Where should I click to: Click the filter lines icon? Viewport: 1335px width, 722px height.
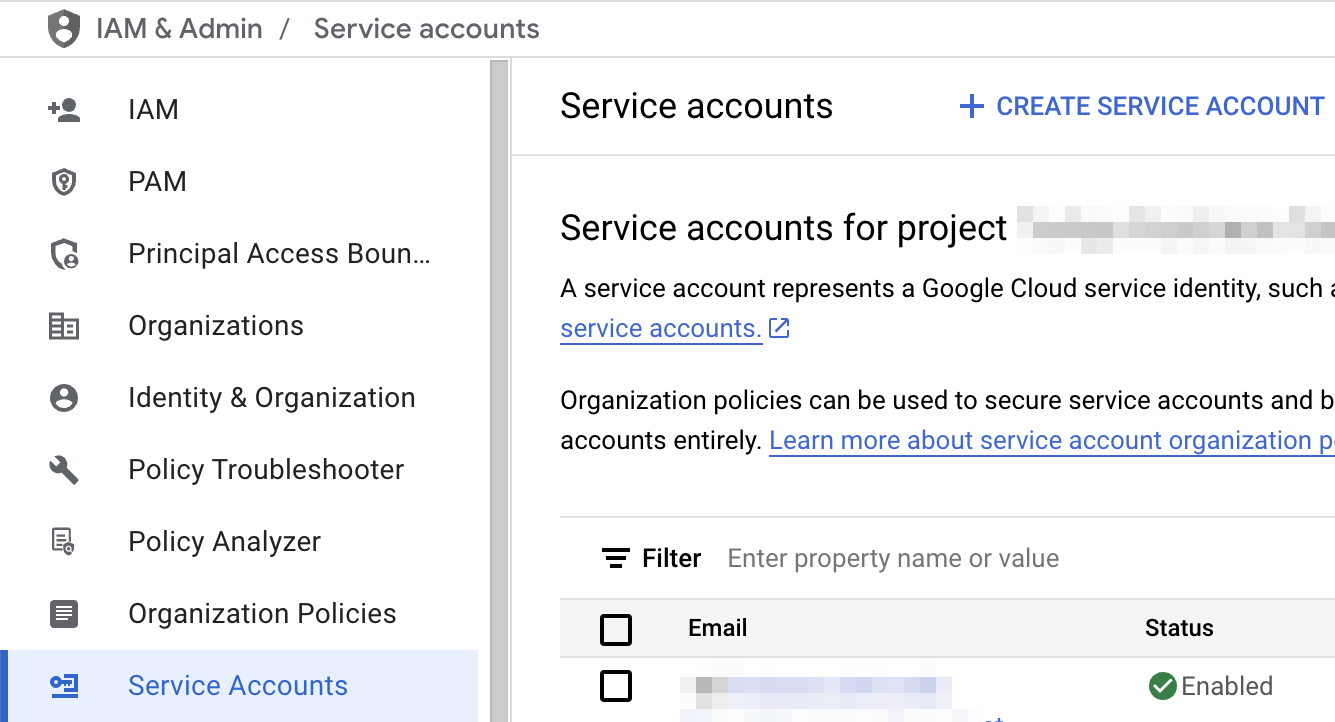[x=616, y=558]
